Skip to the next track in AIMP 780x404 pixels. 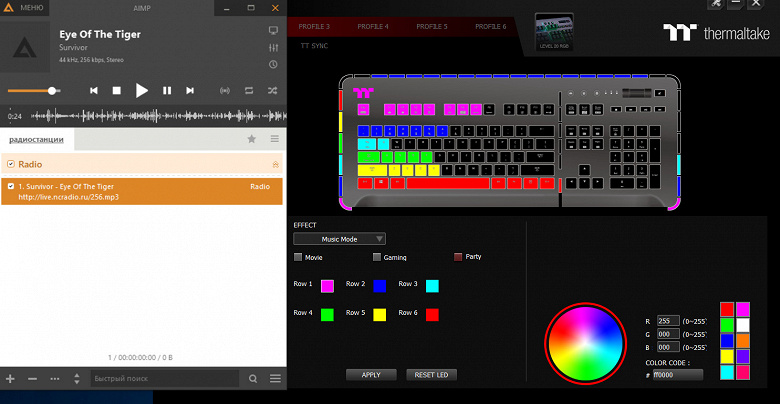pyautogui.click(x=190, y=91)
